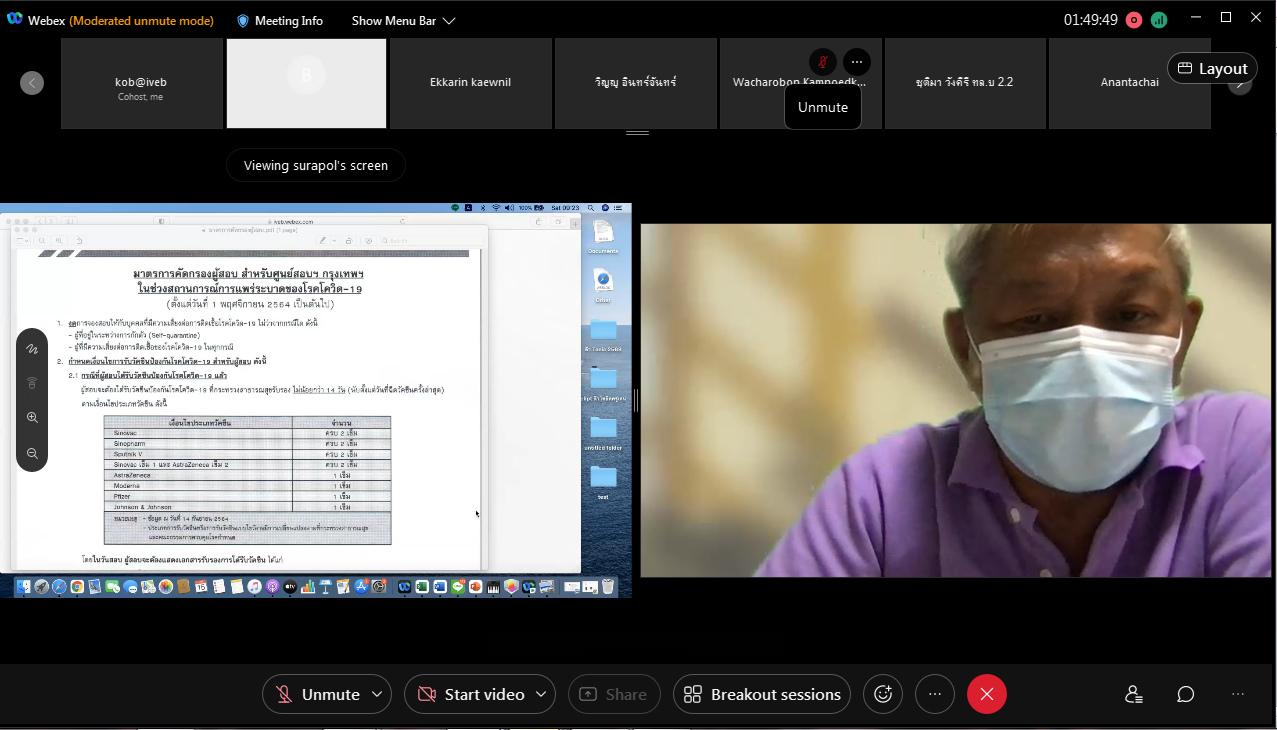Unmute Wacharobon using the tile's mic icon
Viewport: 1277px width, 730px height.
(x=822, y=62)
